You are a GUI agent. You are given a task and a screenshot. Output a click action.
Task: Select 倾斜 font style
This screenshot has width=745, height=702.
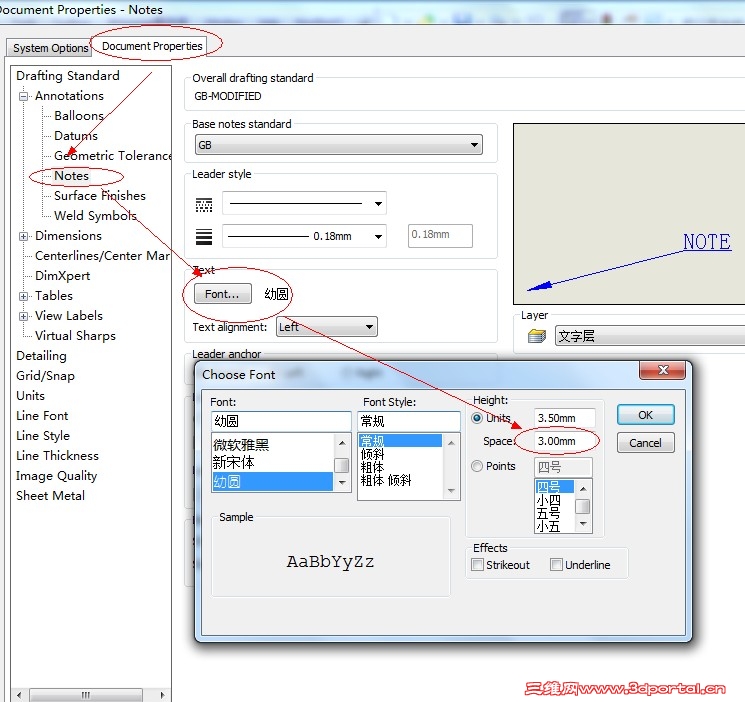point(372,454)
